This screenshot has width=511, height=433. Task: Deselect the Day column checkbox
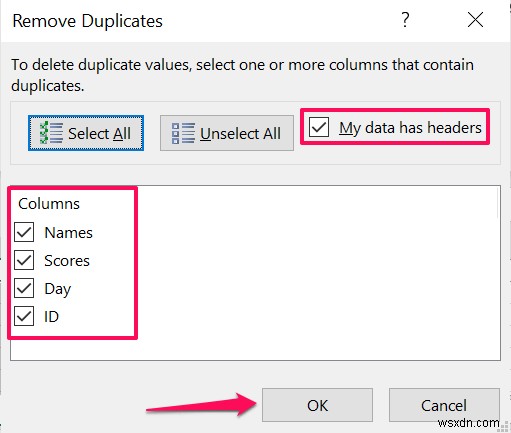24,288
